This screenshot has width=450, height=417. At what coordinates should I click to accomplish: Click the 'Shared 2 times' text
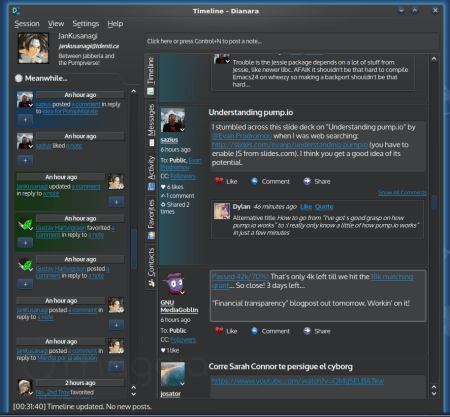[175, 208]
